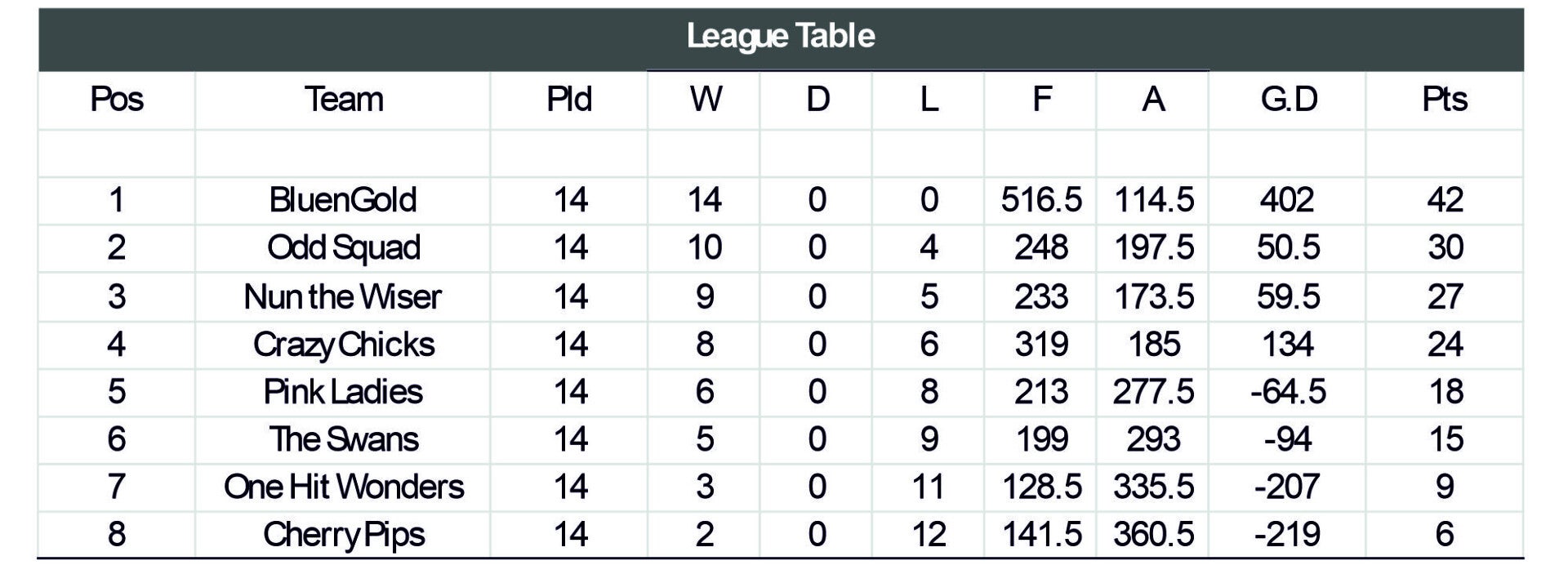Select the Pld column header
The width and height of the screenshot is (1568, 583).
click(x=569, y=100)
